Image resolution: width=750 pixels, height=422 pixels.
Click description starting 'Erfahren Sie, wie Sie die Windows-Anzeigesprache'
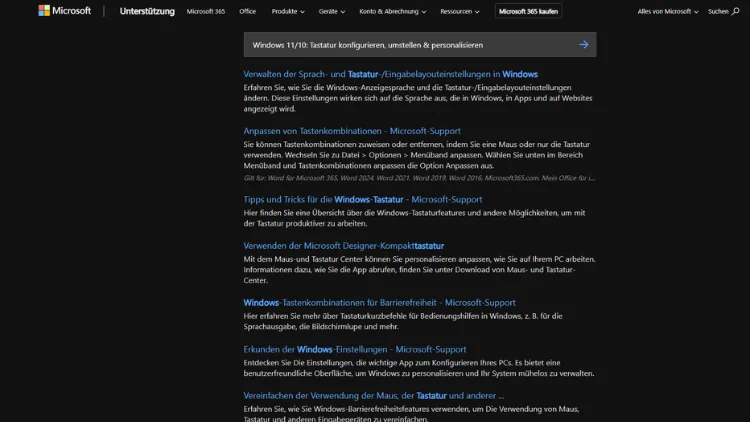[418, 98]
